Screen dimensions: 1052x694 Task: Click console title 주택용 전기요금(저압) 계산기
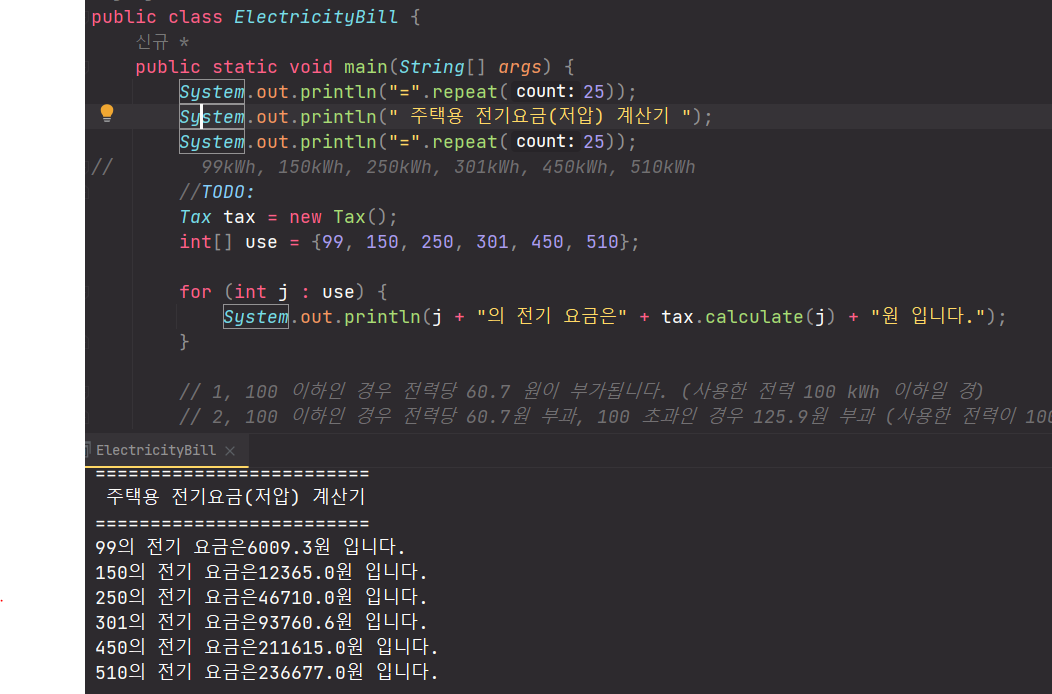tap(235, 497)
